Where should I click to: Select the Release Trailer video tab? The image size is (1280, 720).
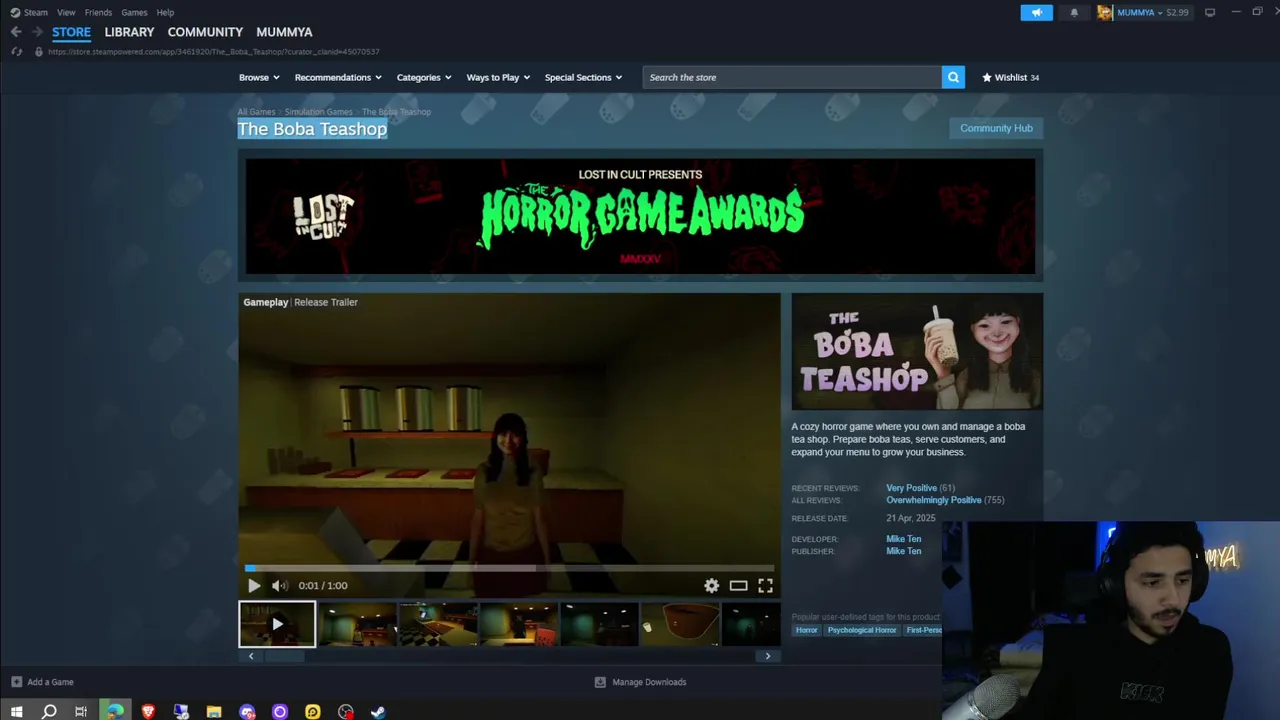tap(326, 302)
